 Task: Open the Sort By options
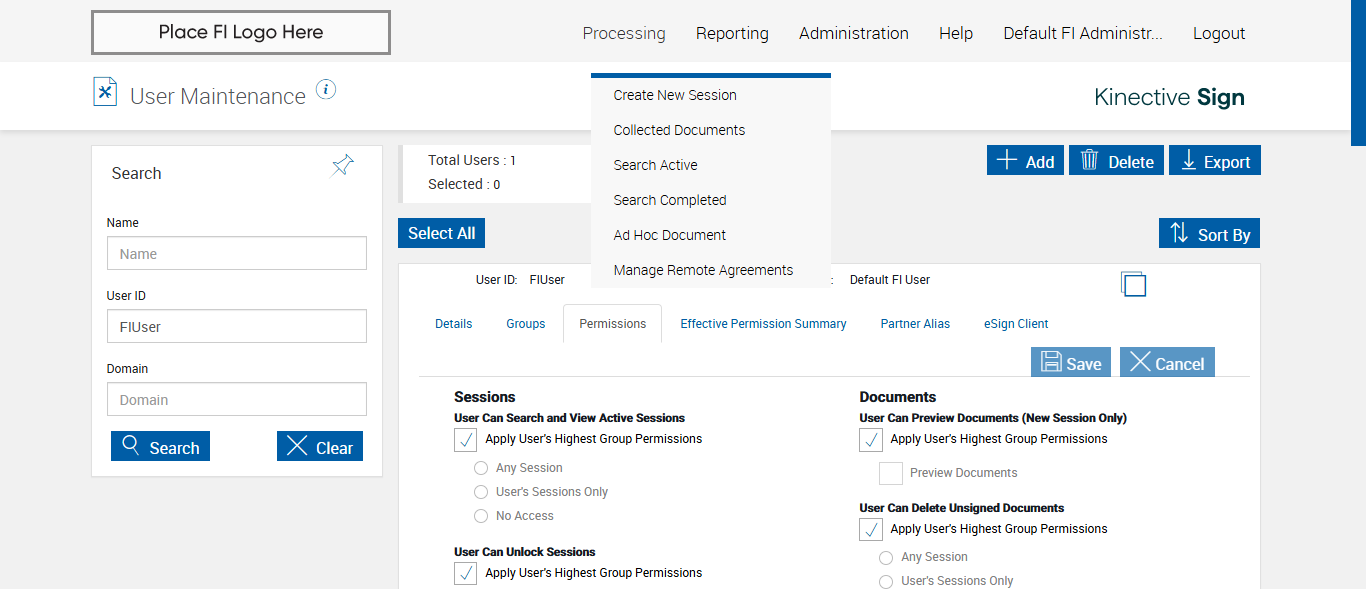pos(1209,234)
